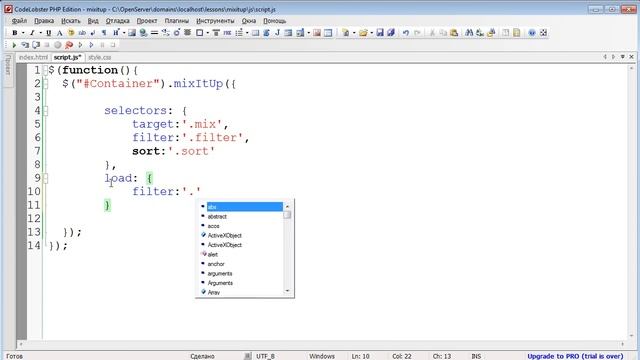This screenshot has height=360, width=640.
Task: Copy selection icon
Action: (x=443, y=33)
